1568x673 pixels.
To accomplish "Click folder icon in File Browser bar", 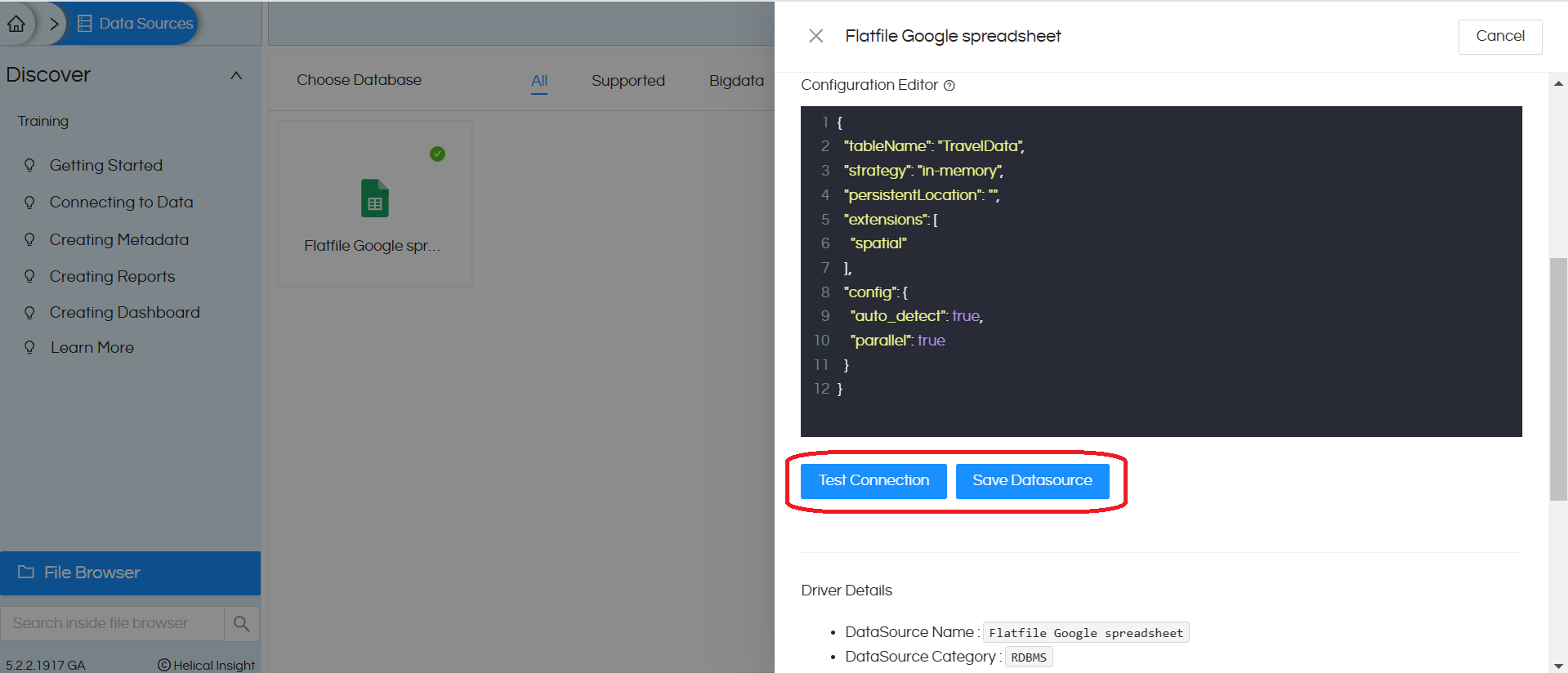I will coord(26,572).
